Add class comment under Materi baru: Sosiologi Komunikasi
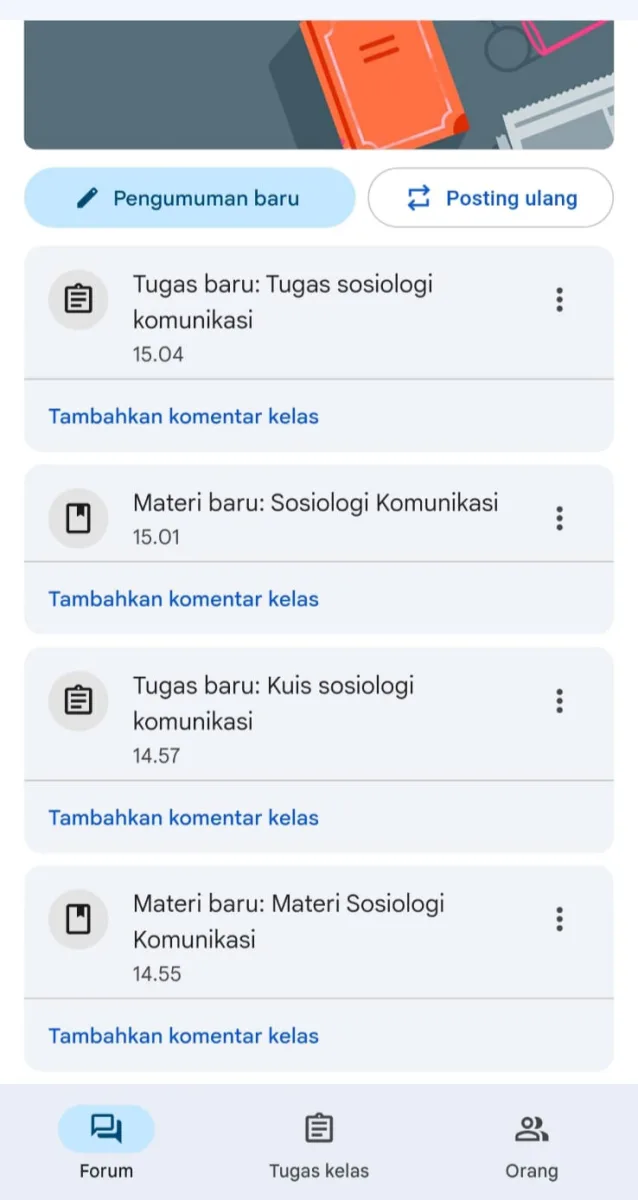The height and width of the screenshot is (1200, 638). click(184, 599)
